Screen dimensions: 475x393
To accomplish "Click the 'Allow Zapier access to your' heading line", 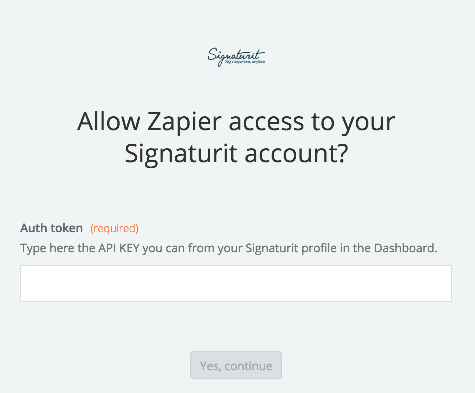I will [236, 122].
